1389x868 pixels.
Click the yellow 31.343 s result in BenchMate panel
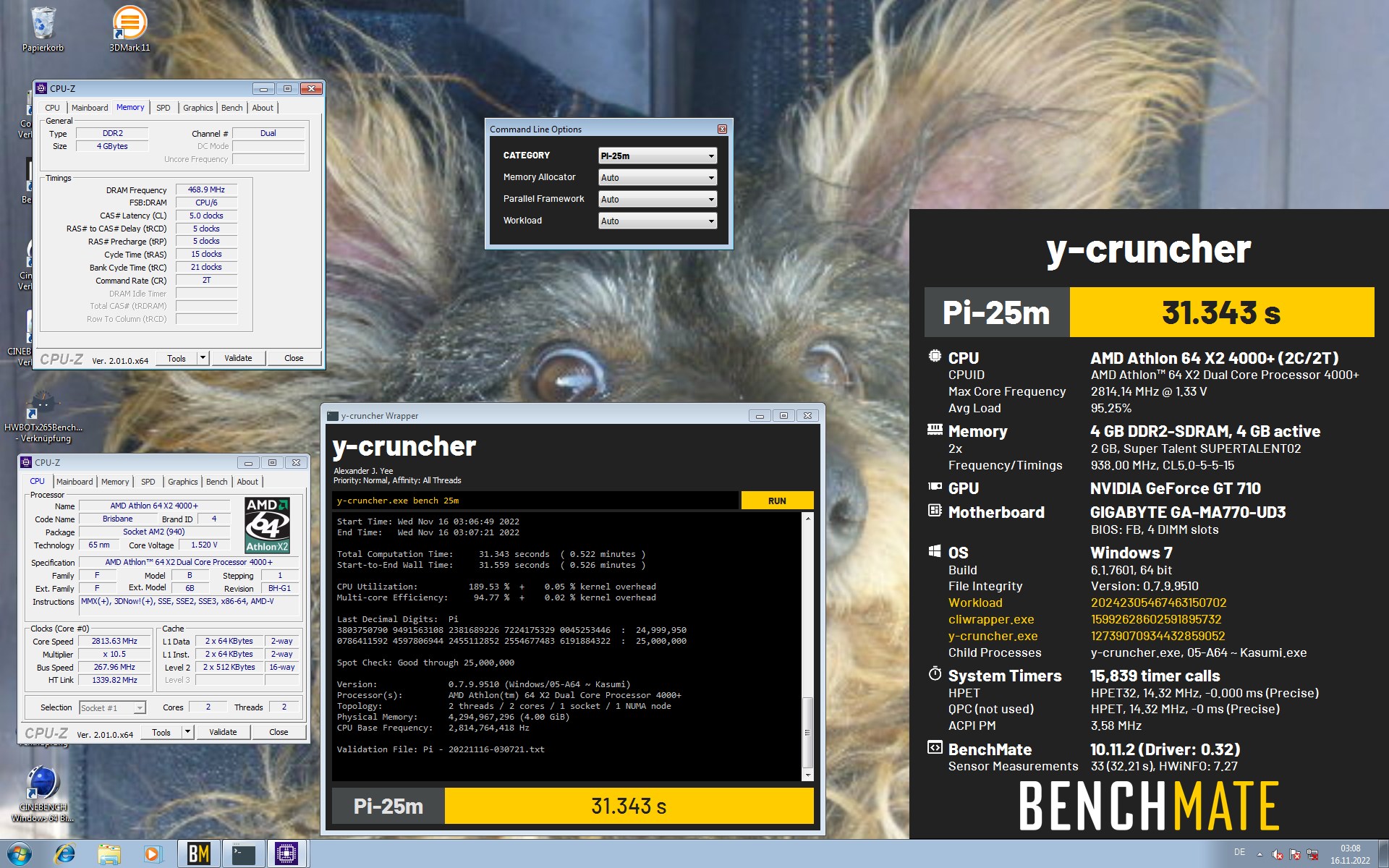click(1221, 312)
